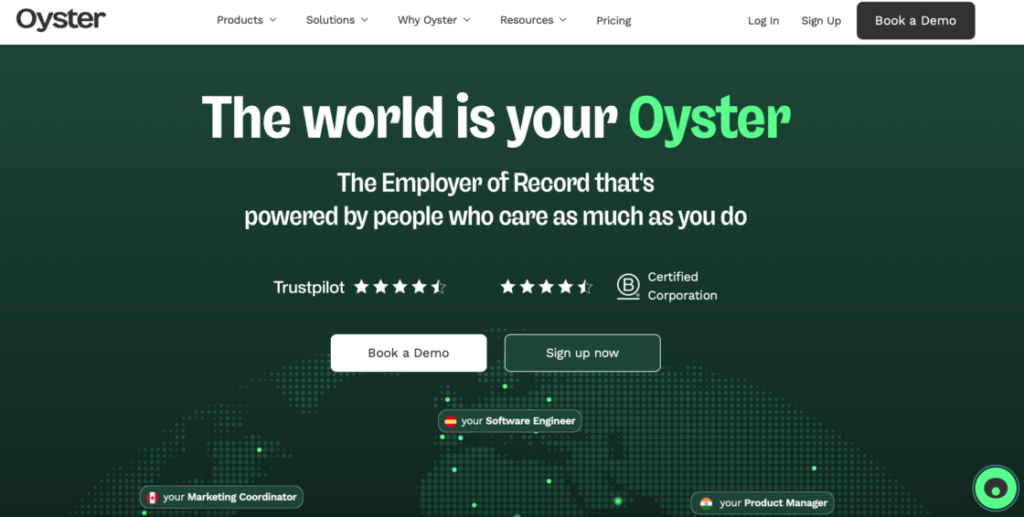1024x517 pixels.
Task: Open the chat widget bubble icon
Action: tap(995, 488)
